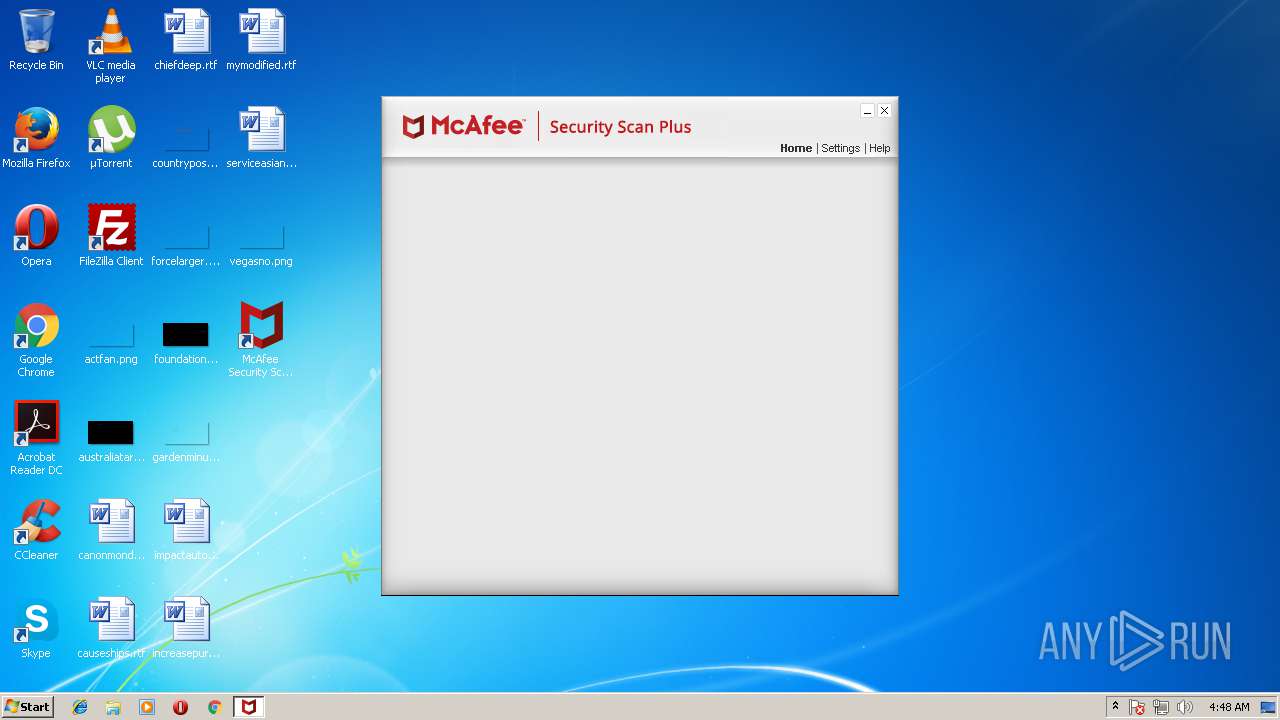
Task: Open McAfee Help link
Action: [879, 148]
